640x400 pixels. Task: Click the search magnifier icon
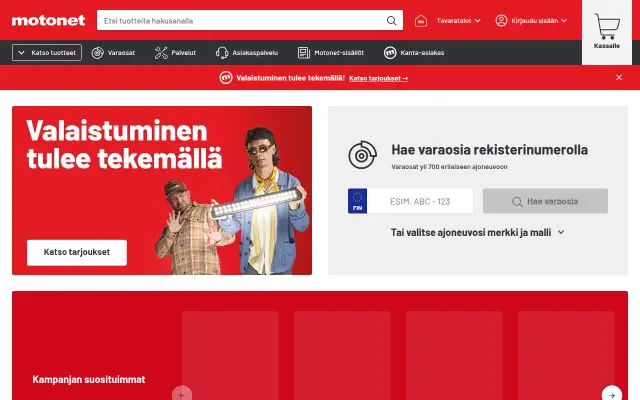(x=391, y=20)
